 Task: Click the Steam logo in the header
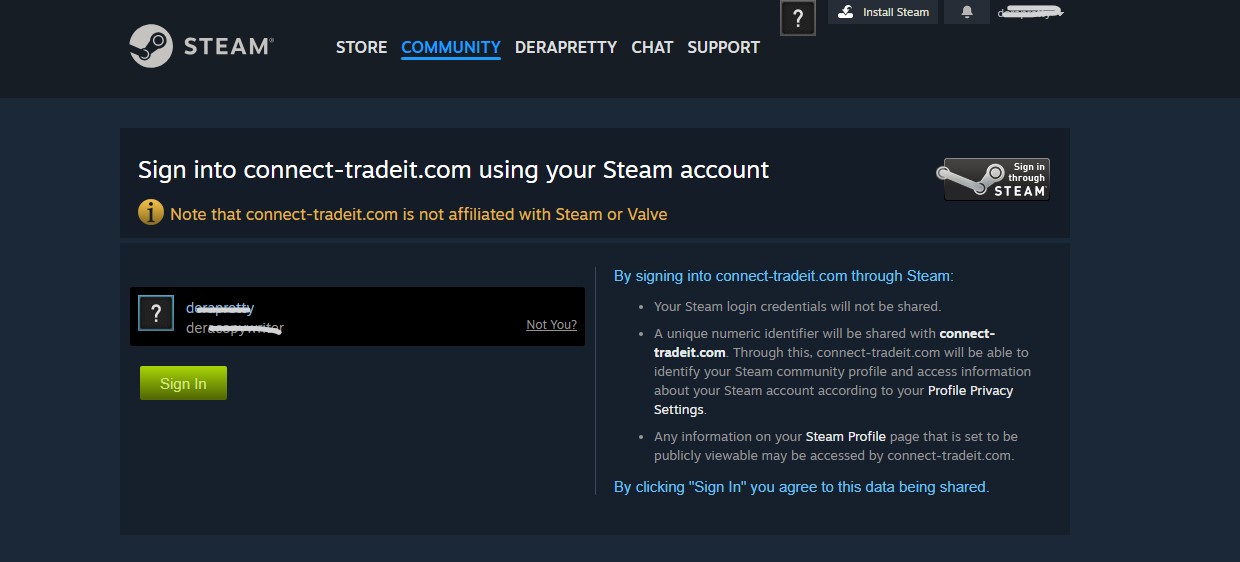[151, 46]
